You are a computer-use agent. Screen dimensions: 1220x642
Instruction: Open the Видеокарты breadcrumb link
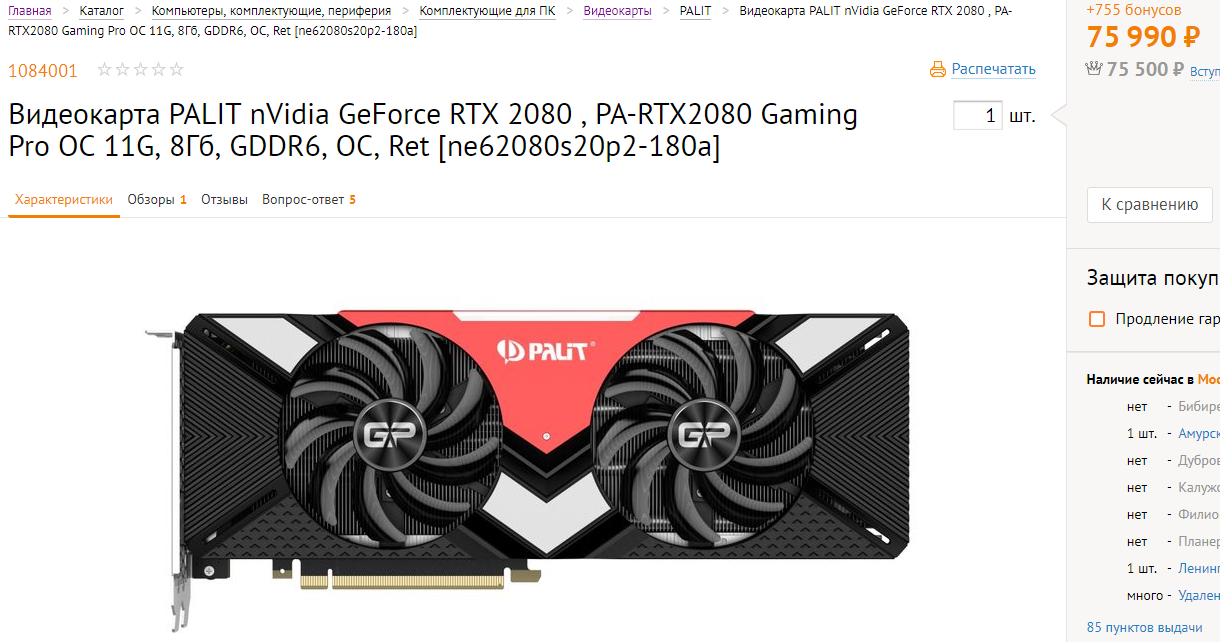coord(617,11)
